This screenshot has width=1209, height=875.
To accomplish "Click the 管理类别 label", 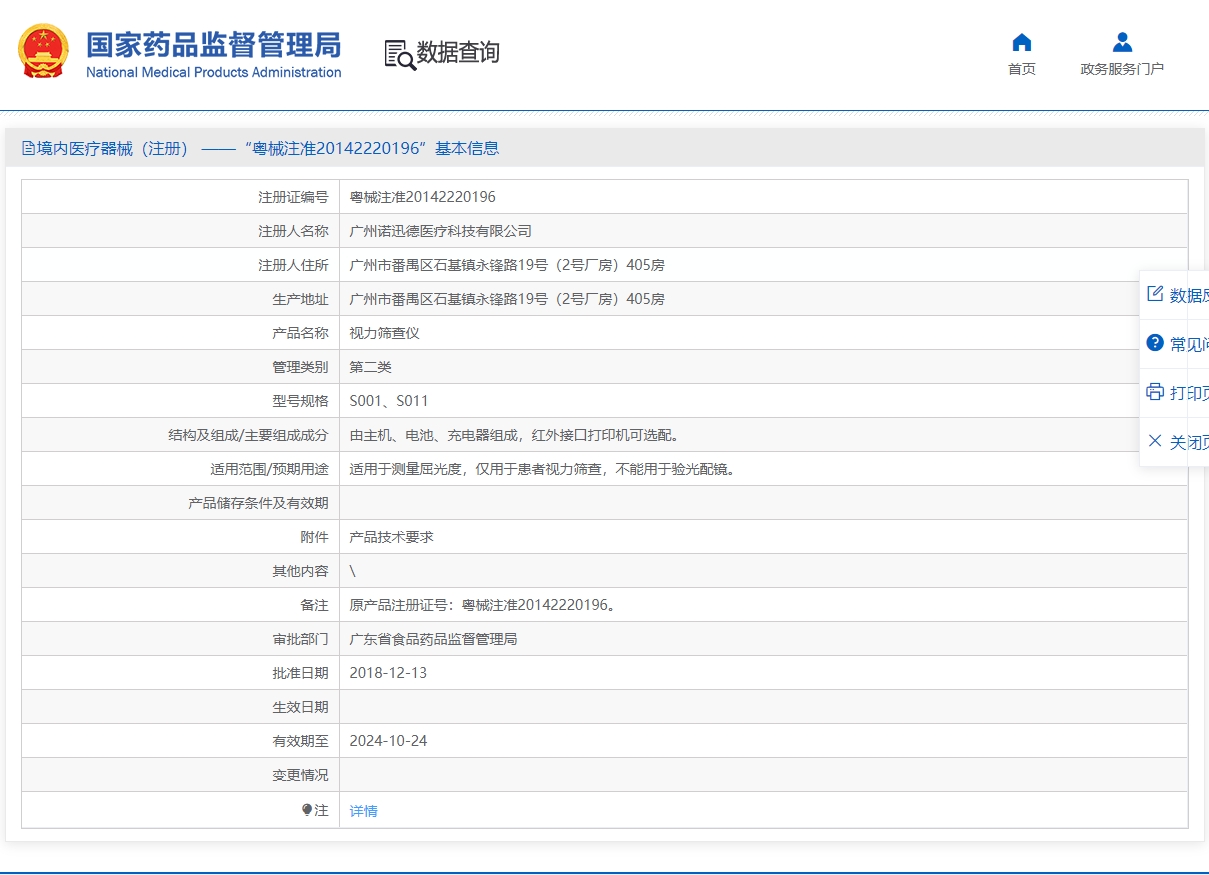I will pyautogui.click(x=301, y=367).
